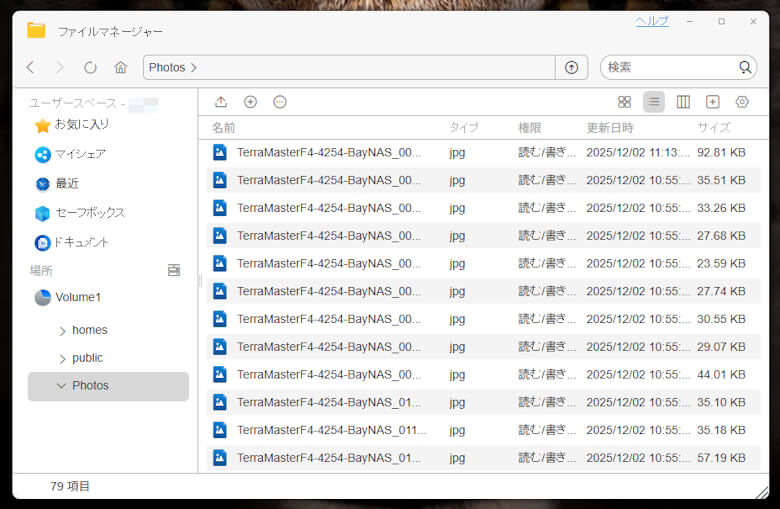Go to home via the house icon

[x=120, y=67]
